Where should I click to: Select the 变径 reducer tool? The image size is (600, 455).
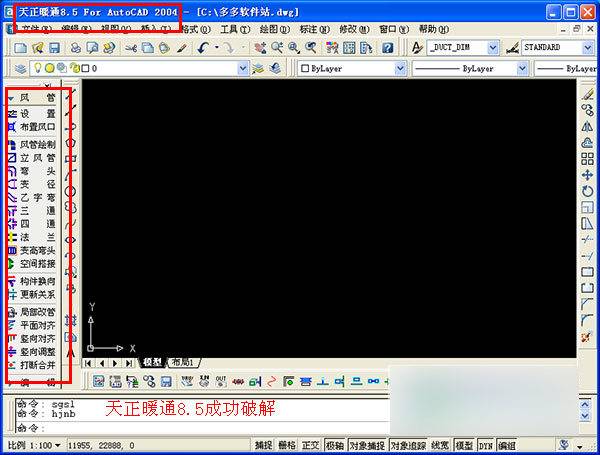32,184
